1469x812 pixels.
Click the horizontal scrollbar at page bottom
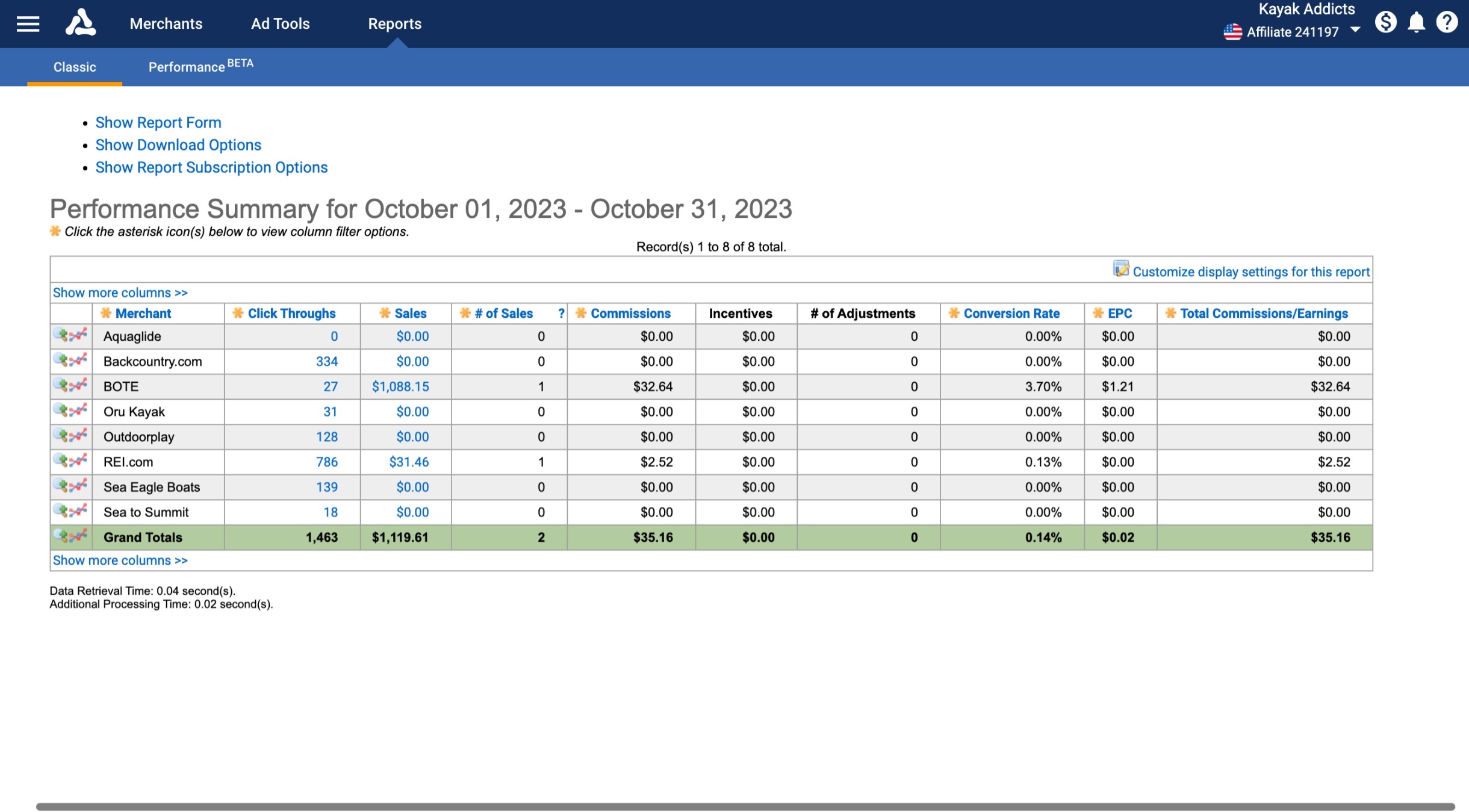745,806
